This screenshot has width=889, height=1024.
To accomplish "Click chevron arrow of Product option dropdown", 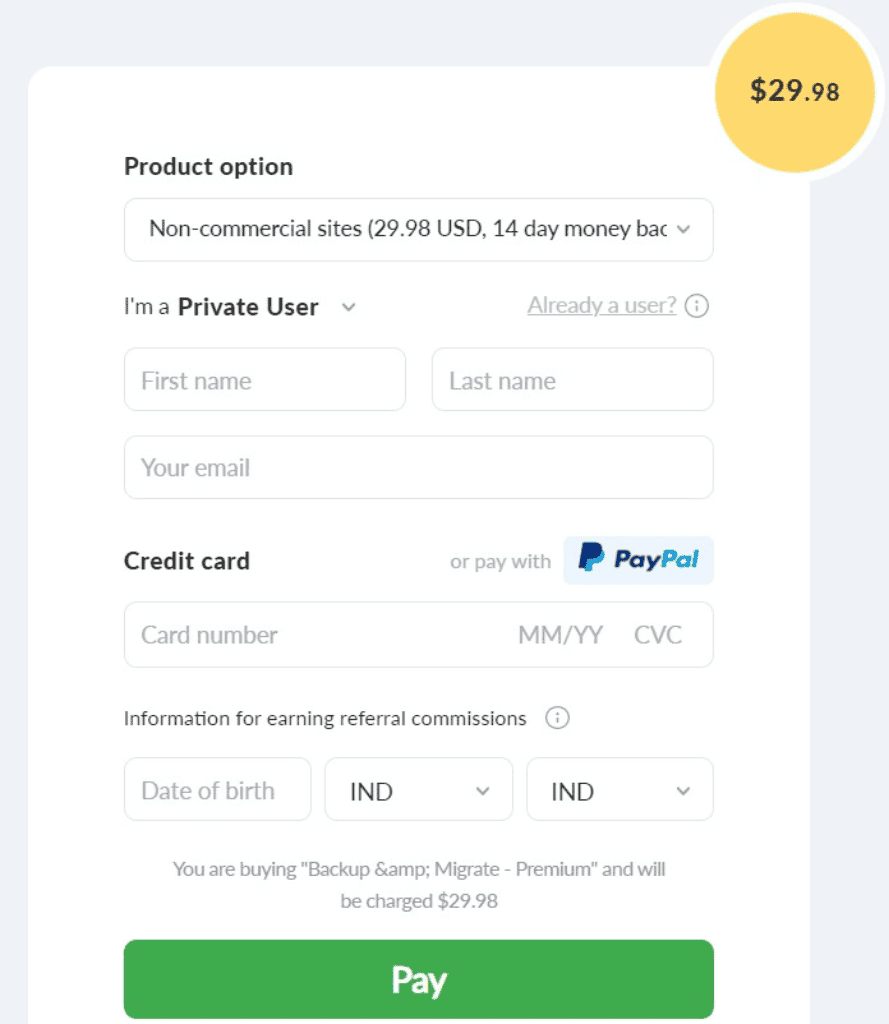I will tap(683, 229).
